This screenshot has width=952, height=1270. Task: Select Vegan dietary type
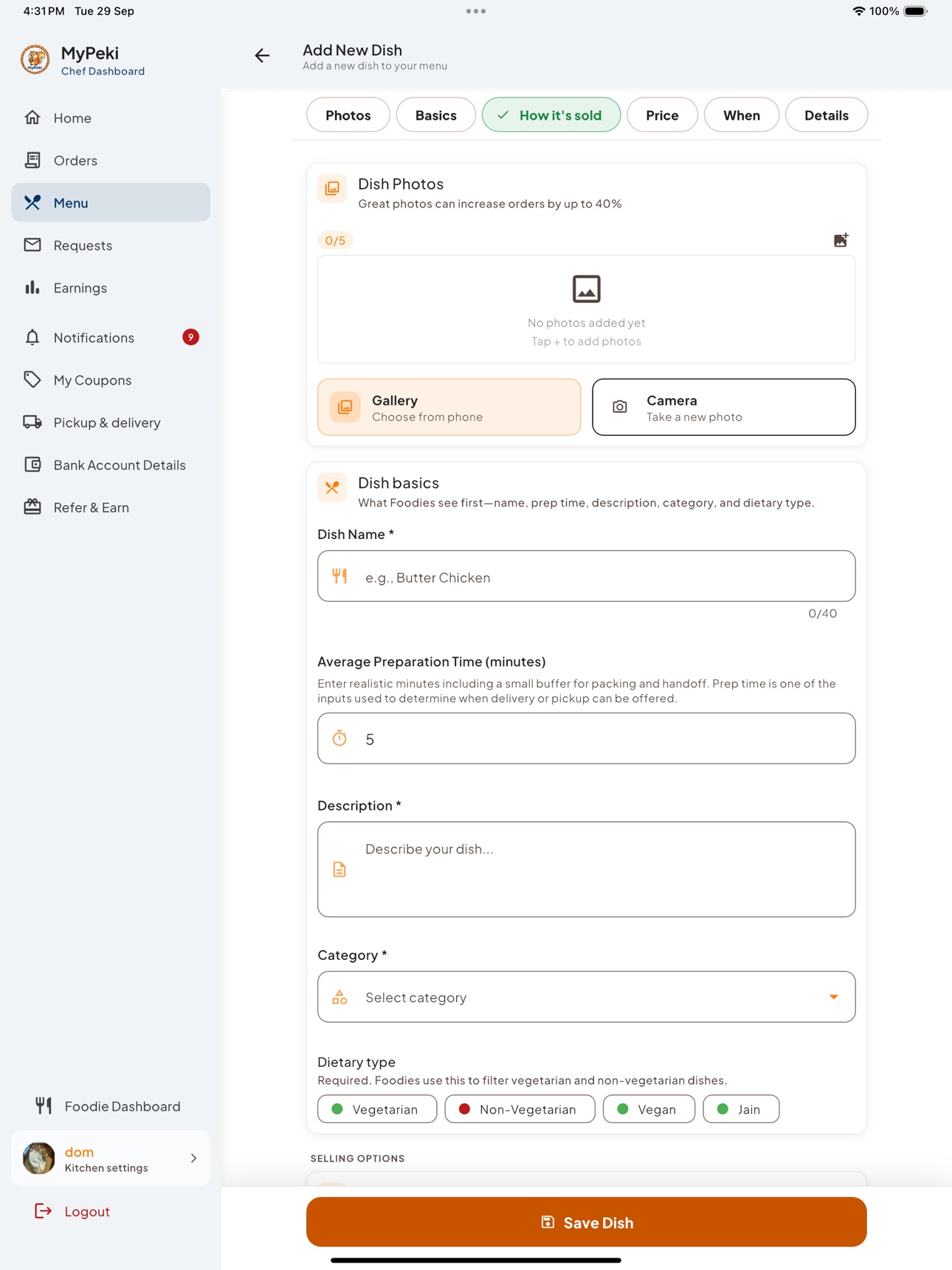[x=649, y=1109]
